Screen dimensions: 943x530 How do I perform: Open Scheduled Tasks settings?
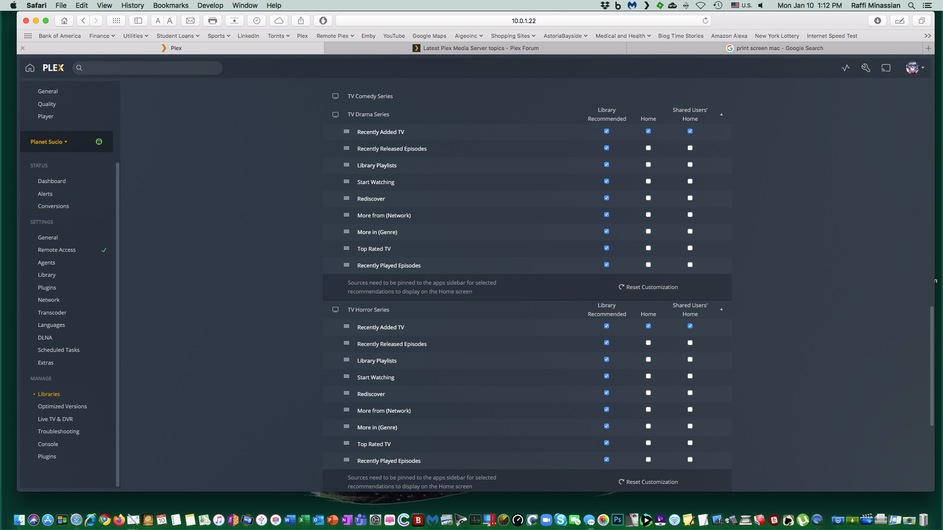click(58, 350)
